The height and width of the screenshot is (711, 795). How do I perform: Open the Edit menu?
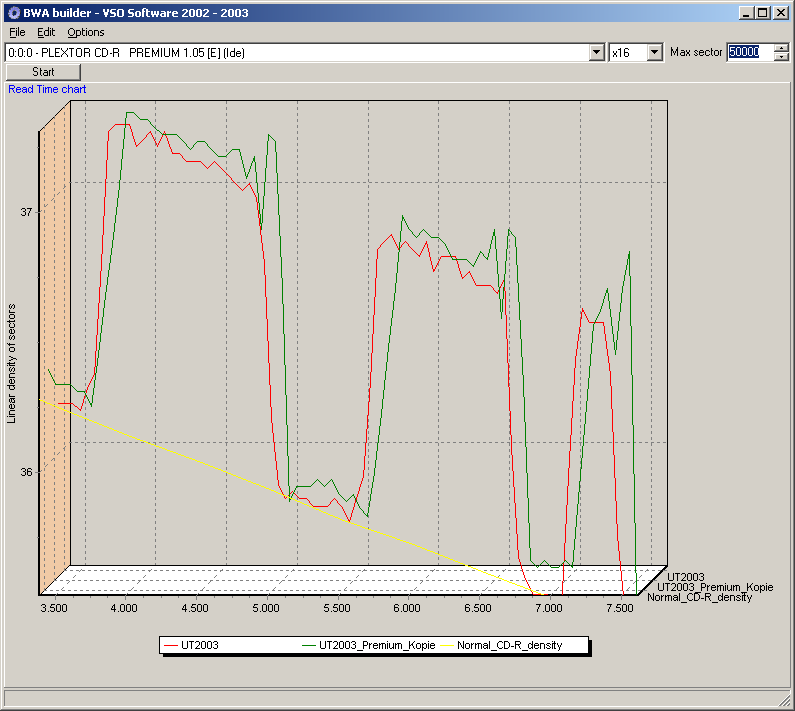coord(46,32)
